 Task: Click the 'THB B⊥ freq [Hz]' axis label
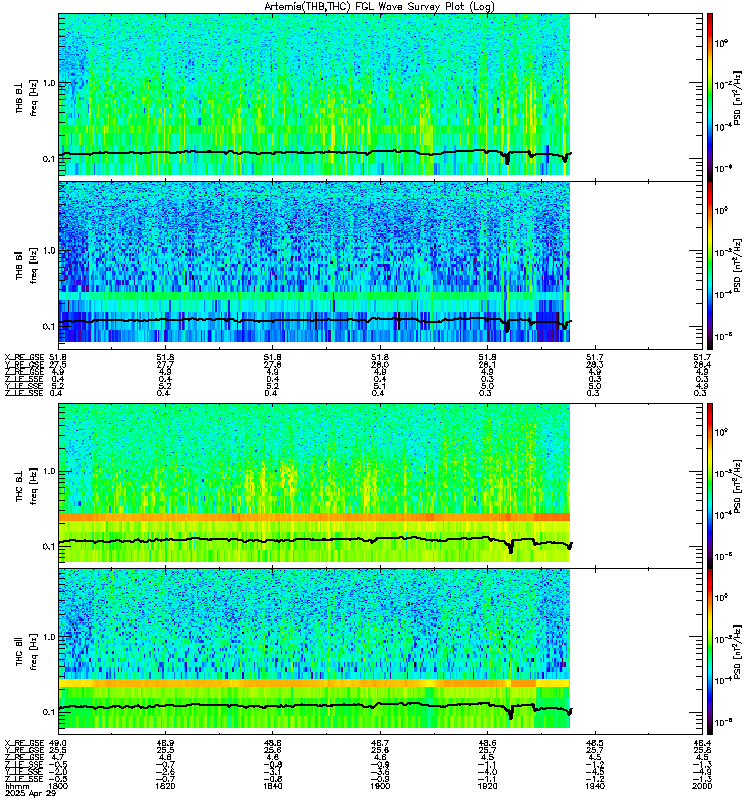27,97
